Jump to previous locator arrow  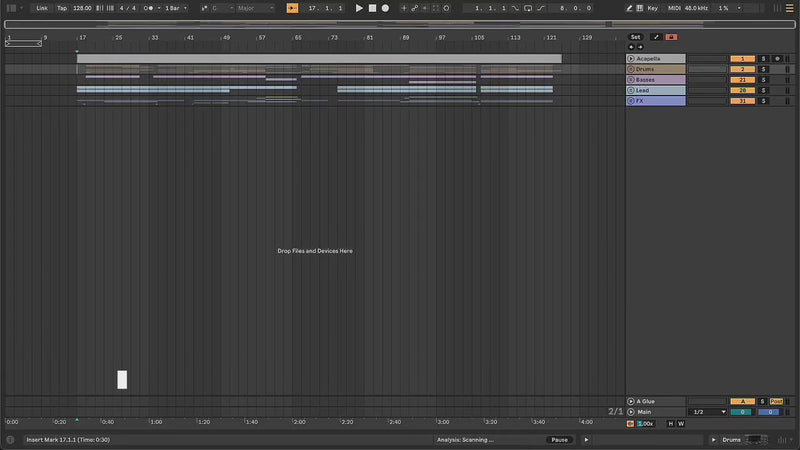(631, 47)
